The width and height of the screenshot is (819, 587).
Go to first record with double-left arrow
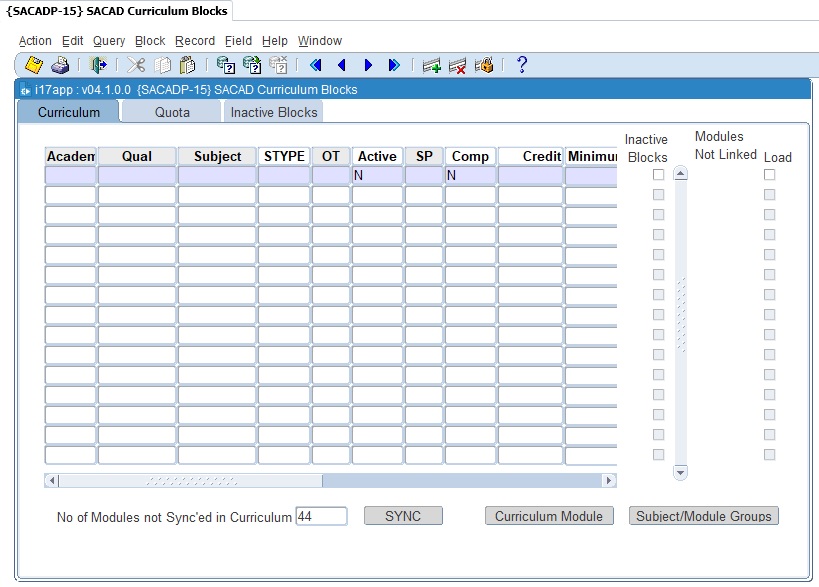tap(316, 65)
